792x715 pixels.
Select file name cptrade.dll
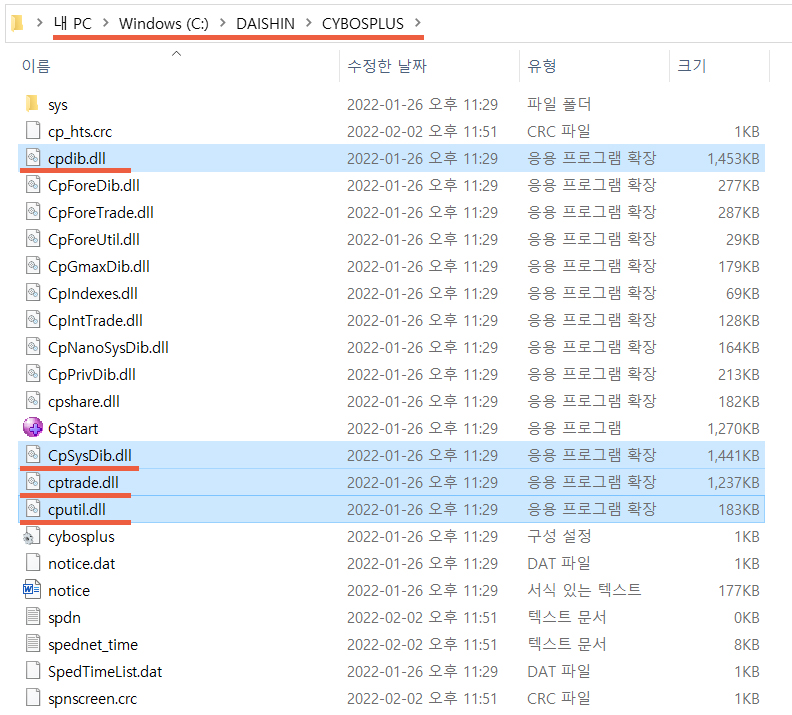click(83, 483)
